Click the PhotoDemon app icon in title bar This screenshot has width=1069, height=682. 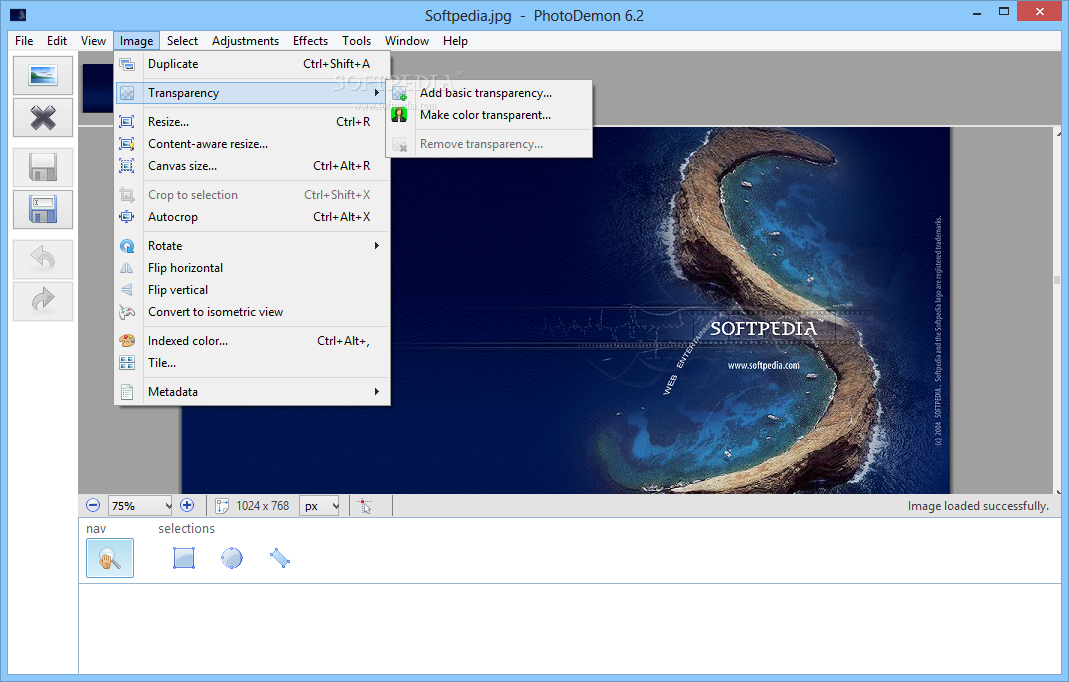[x=18, y=15]
